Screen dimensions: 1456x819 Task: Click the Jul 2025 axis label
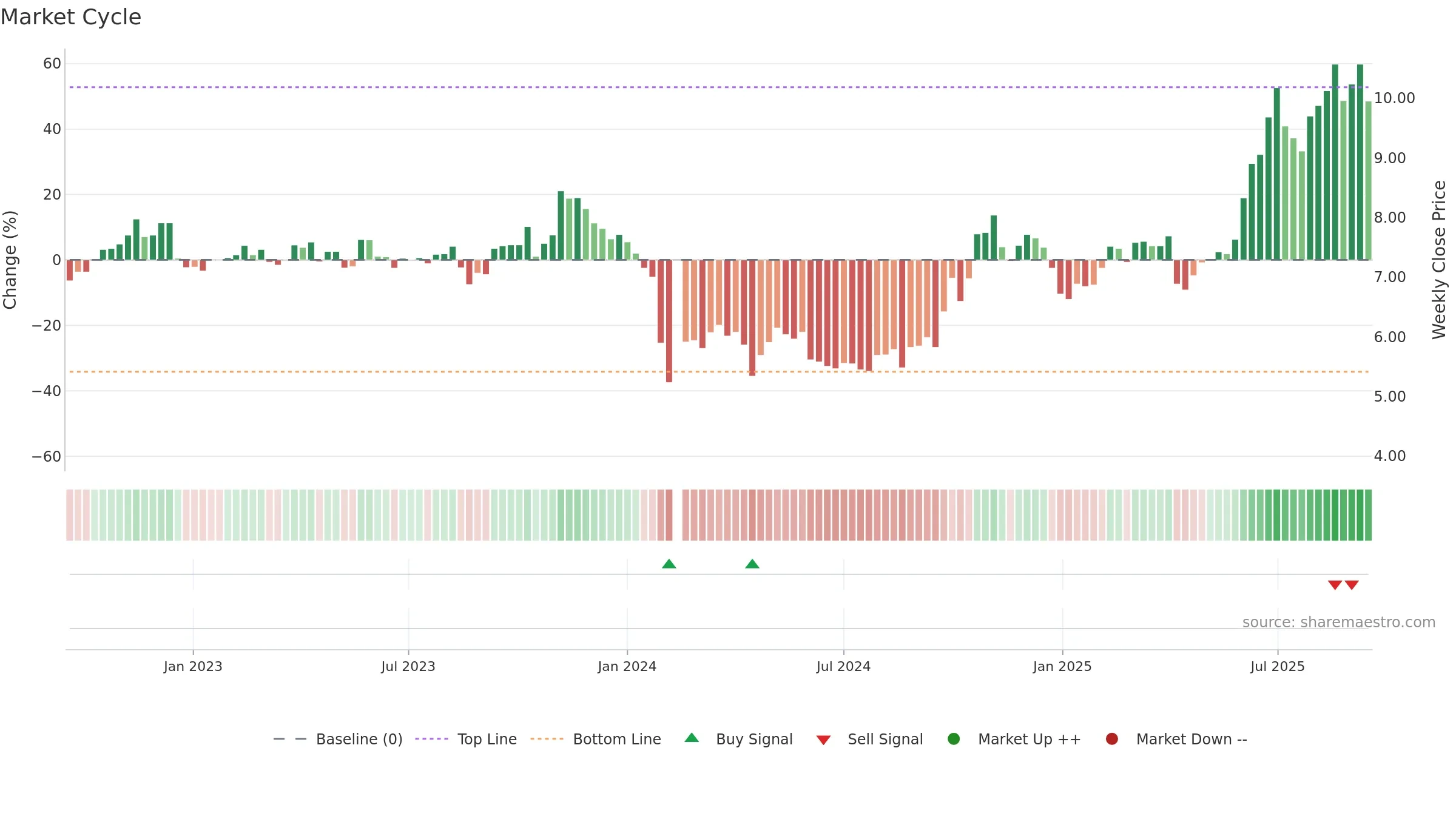[1278, 666]
